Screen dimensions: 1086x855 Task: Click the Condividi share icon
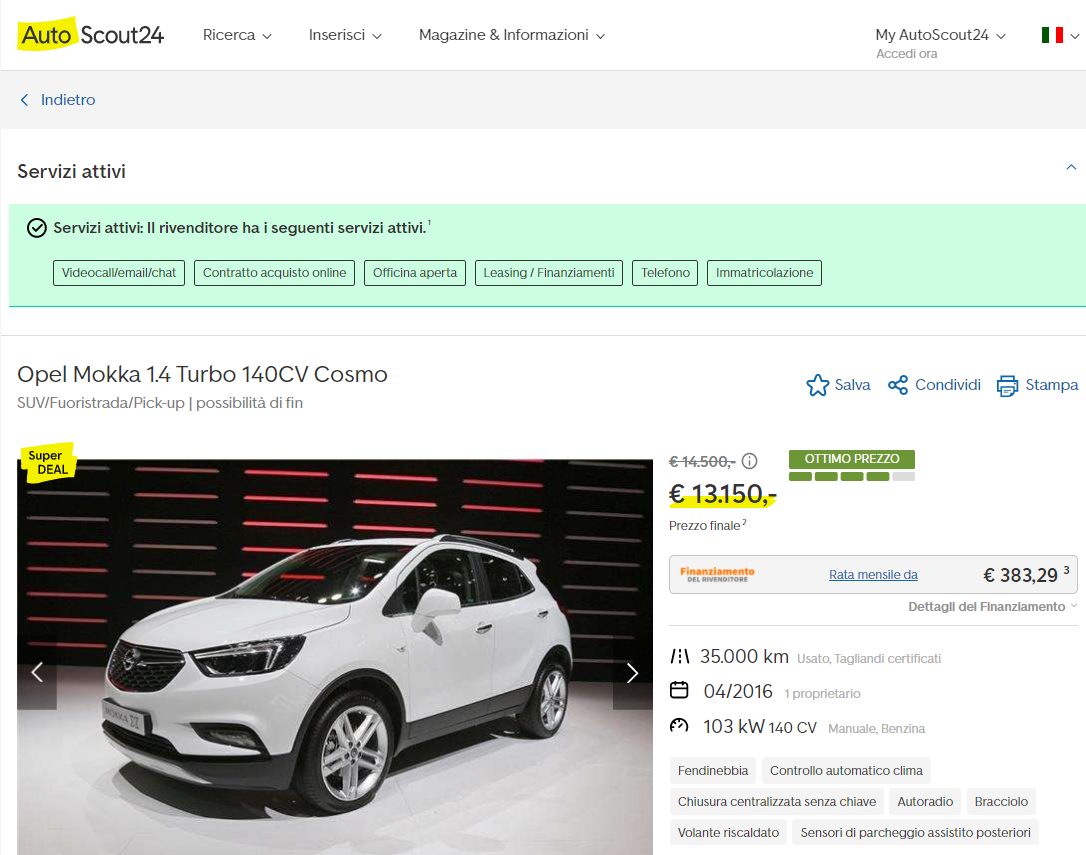pos(898,385)
